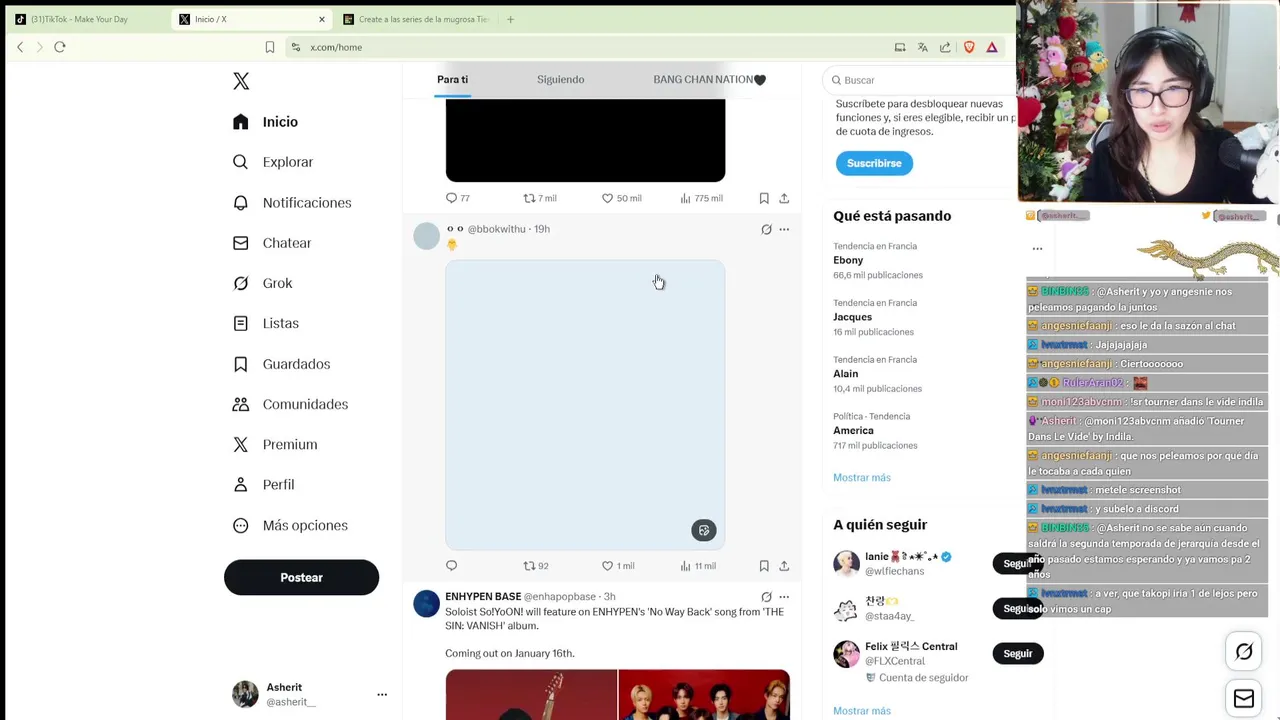
Task: Follow the @staa4ay_ account
Action: (1017, 608)
